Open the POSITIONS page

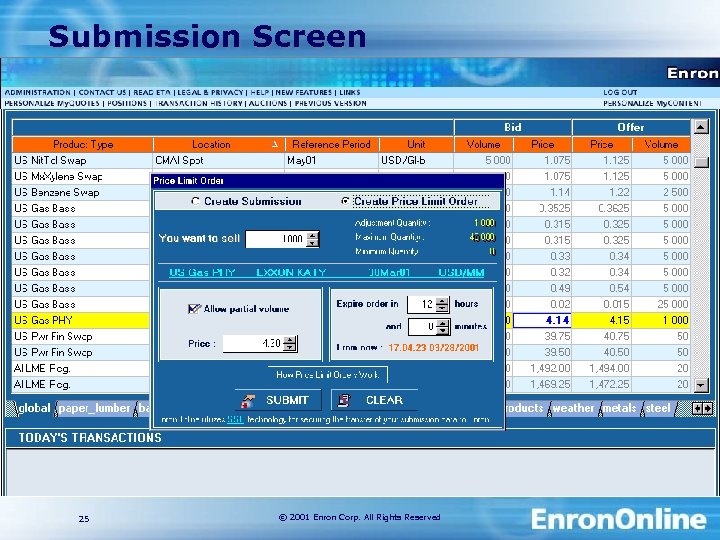127,103
